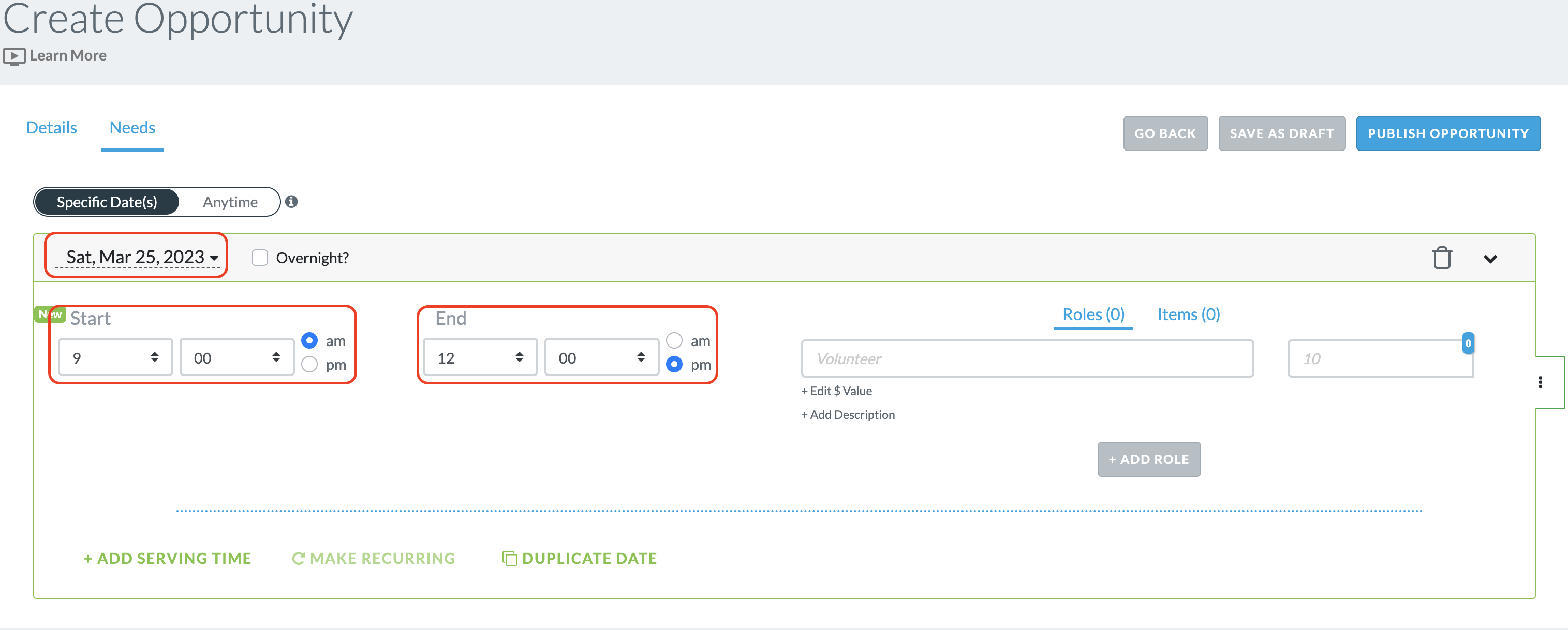This screenshot has height=630, width=1568.
Task: Click the green New badge near Start
Action: [x=50, y=314]
